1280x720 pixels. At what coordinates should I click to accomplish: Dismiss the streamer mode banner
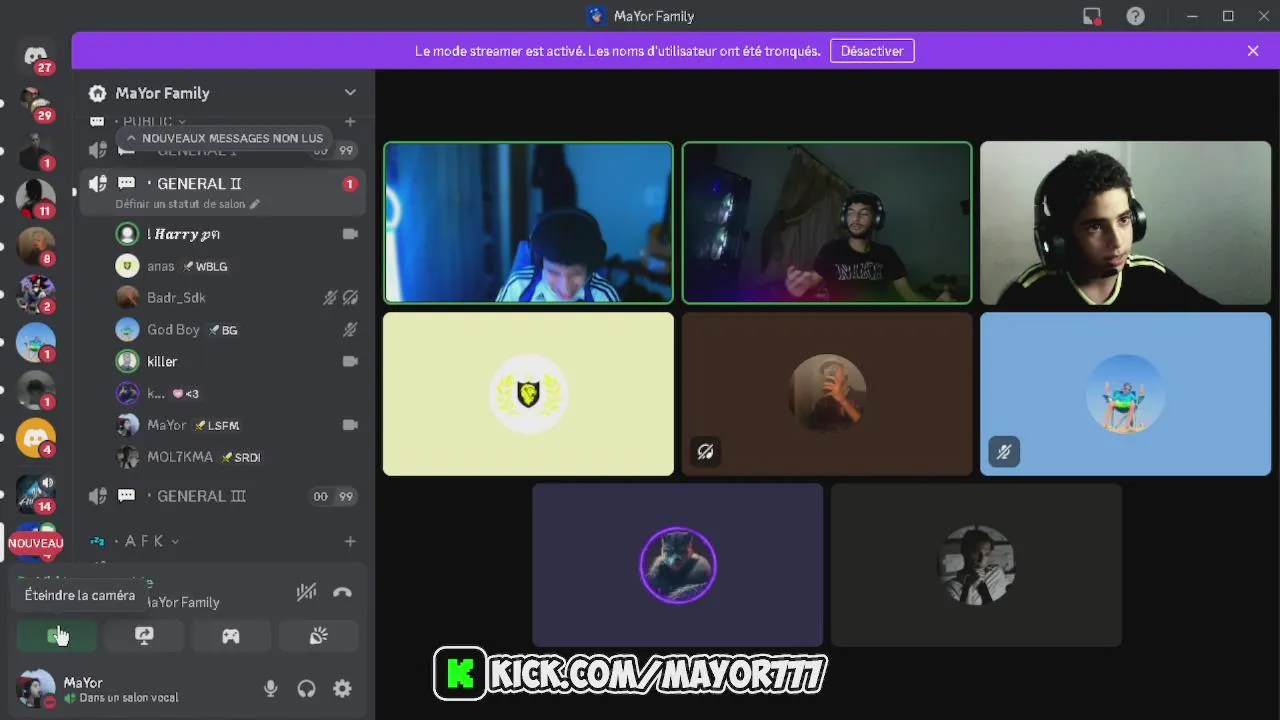[1253, 51]
